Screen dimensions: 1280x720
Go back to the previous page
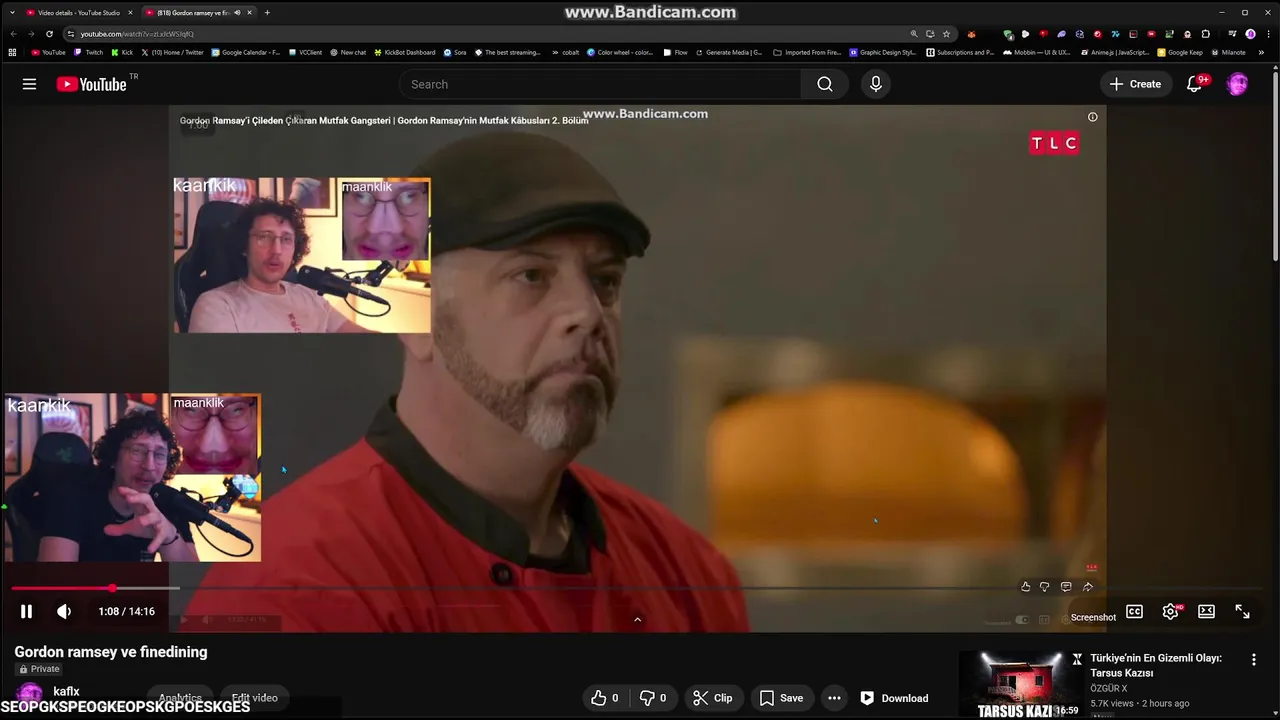pos(11,34)
